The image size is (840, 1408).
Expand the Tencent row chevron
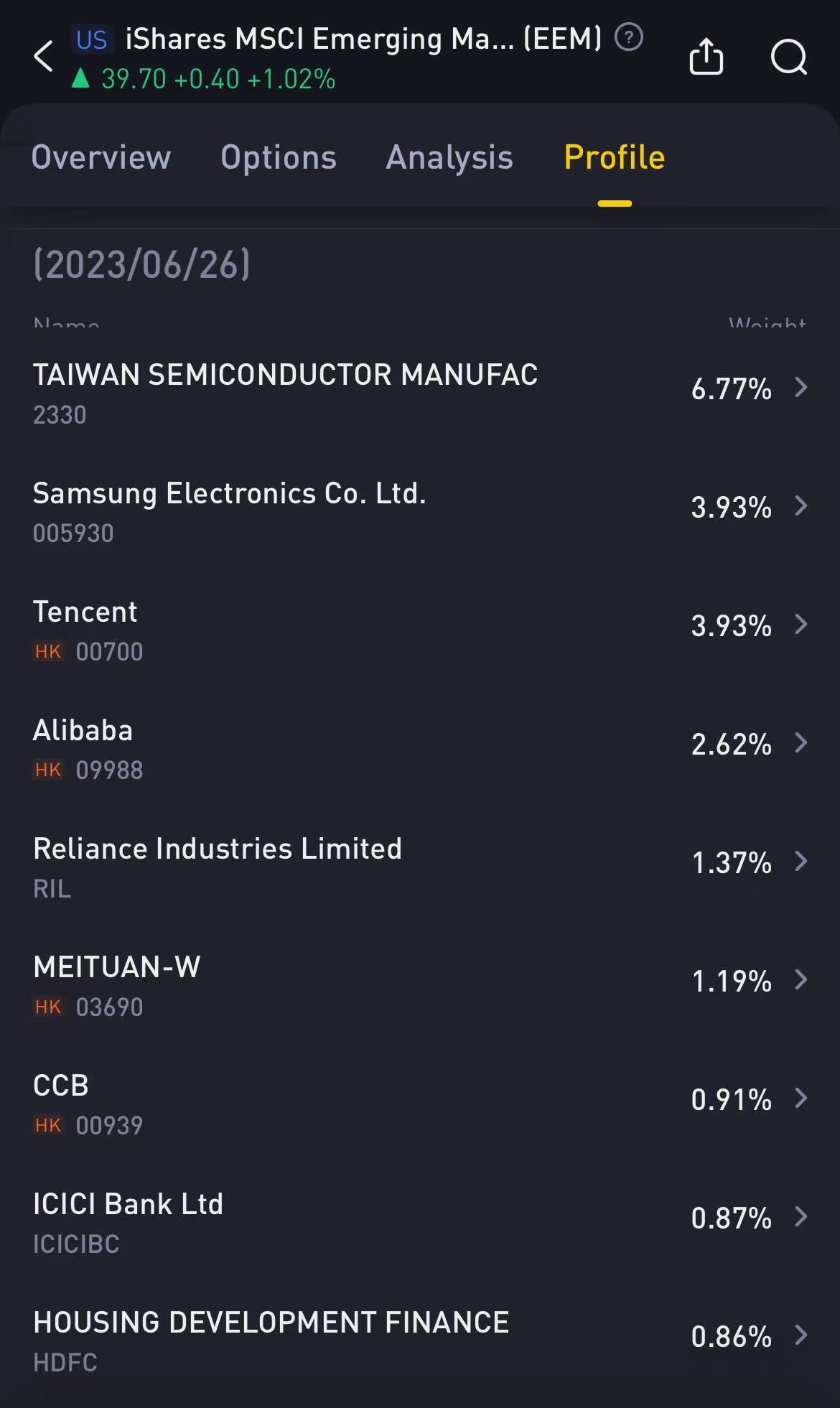pos(801,625)
